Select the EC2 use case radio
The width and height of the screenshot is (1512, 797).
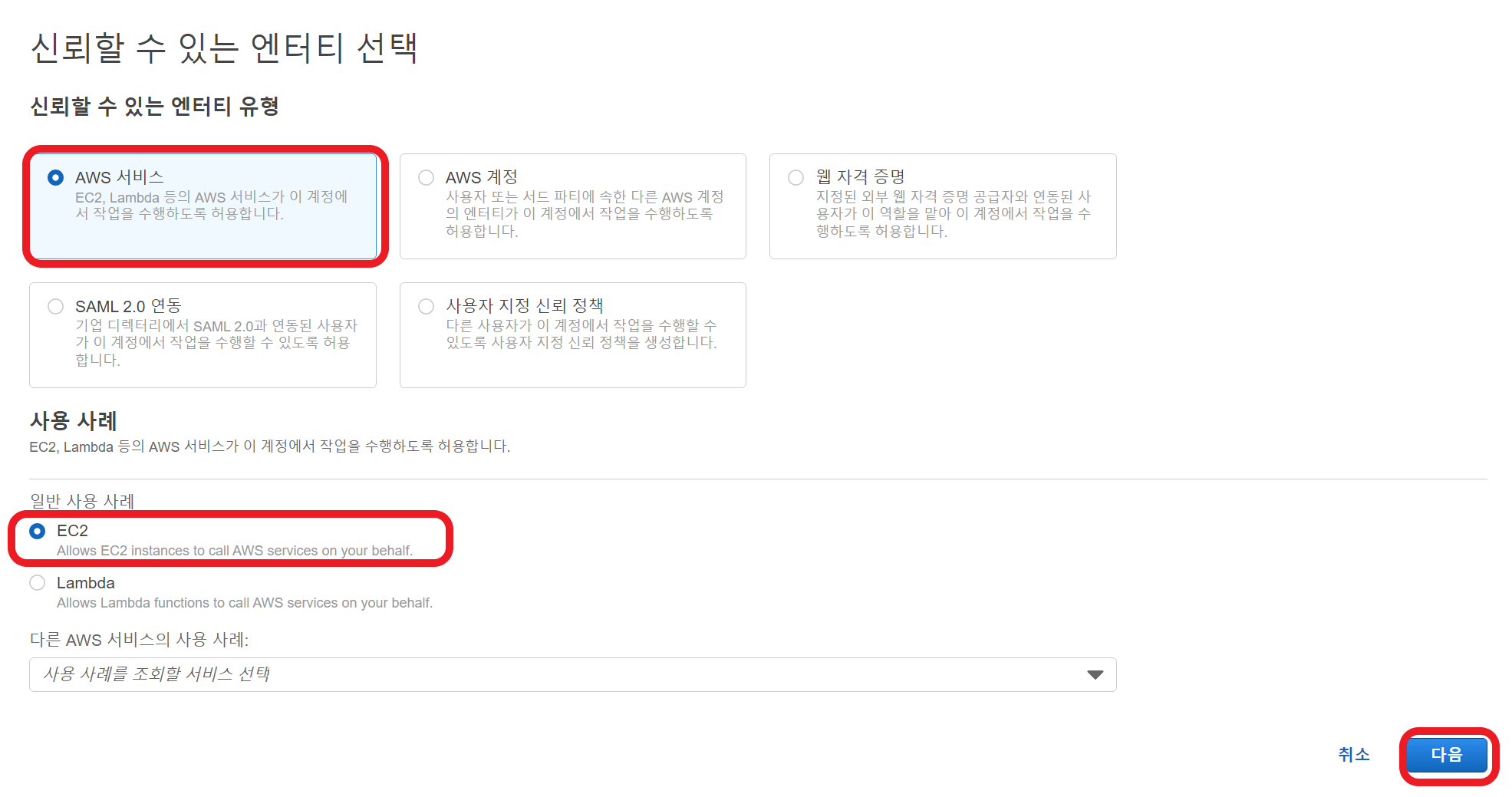click(38, 531)
